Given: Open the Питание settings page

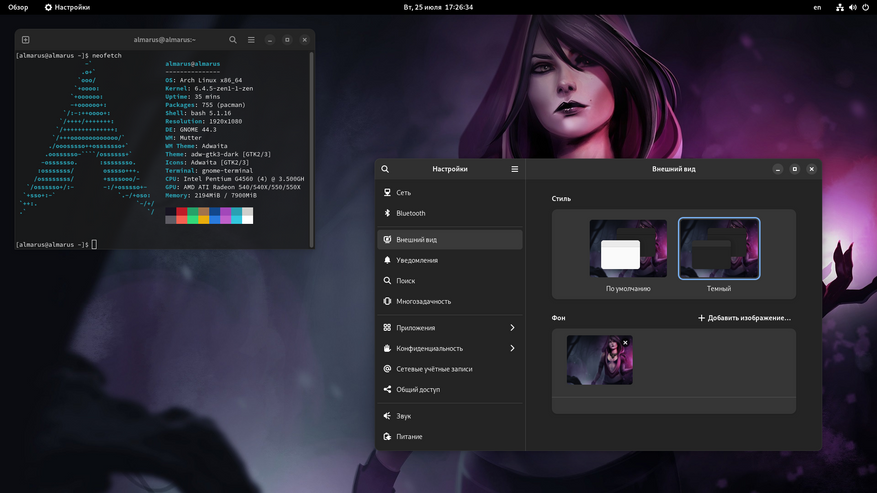Looking at the screenshot, I should click(450, 436).
